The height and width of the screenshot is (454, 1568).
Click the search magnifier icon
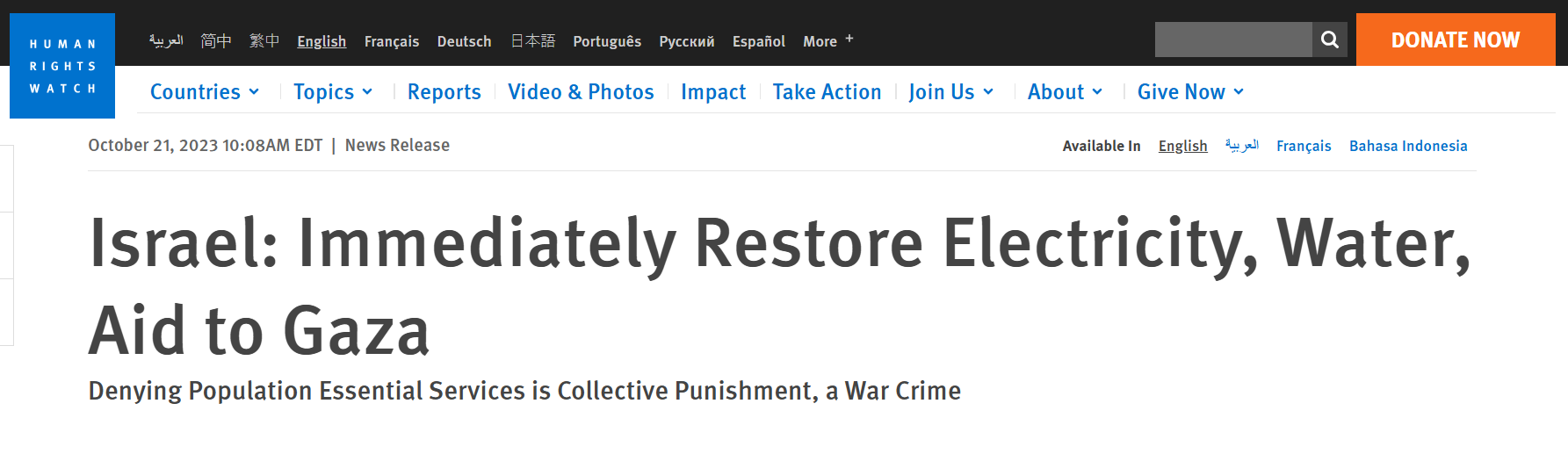click(1330, 40)
